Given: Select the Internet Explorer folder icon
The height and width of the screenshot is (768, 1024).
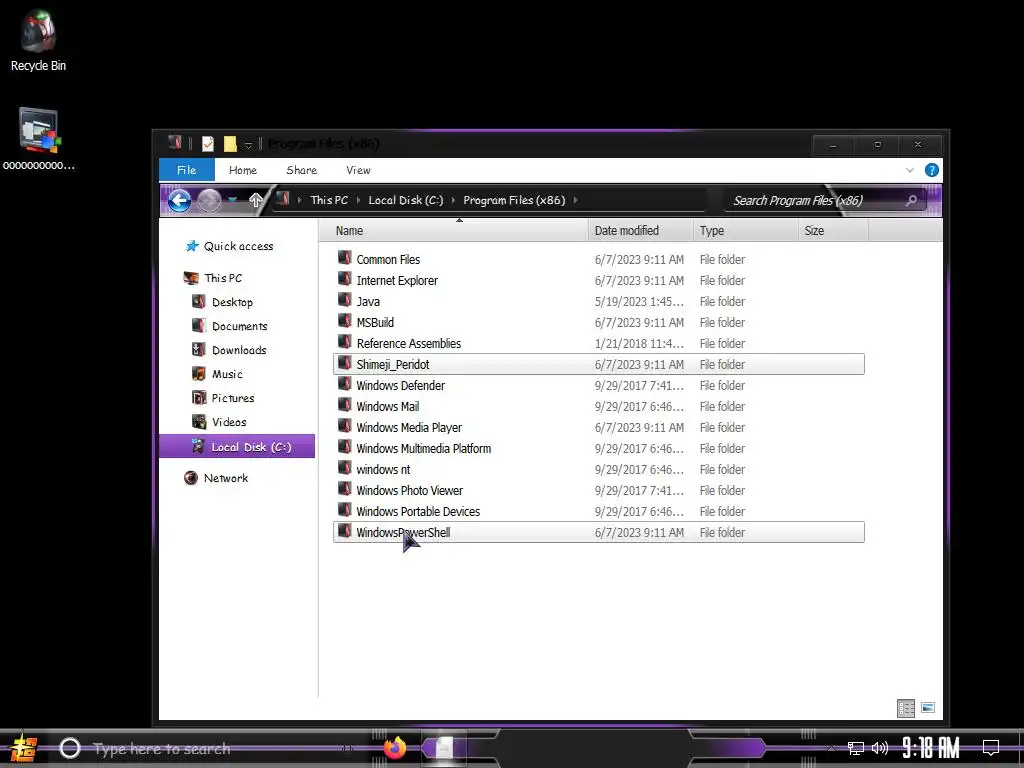Looking at the screenshot, I should point(345,280).
